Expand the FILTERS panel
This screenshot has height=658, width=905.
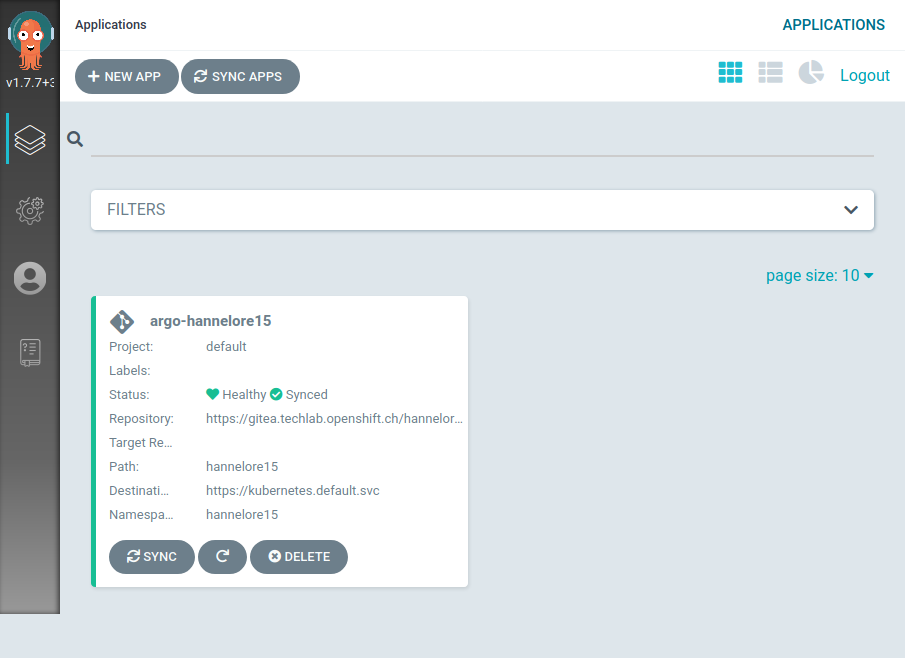coord(482,210)
